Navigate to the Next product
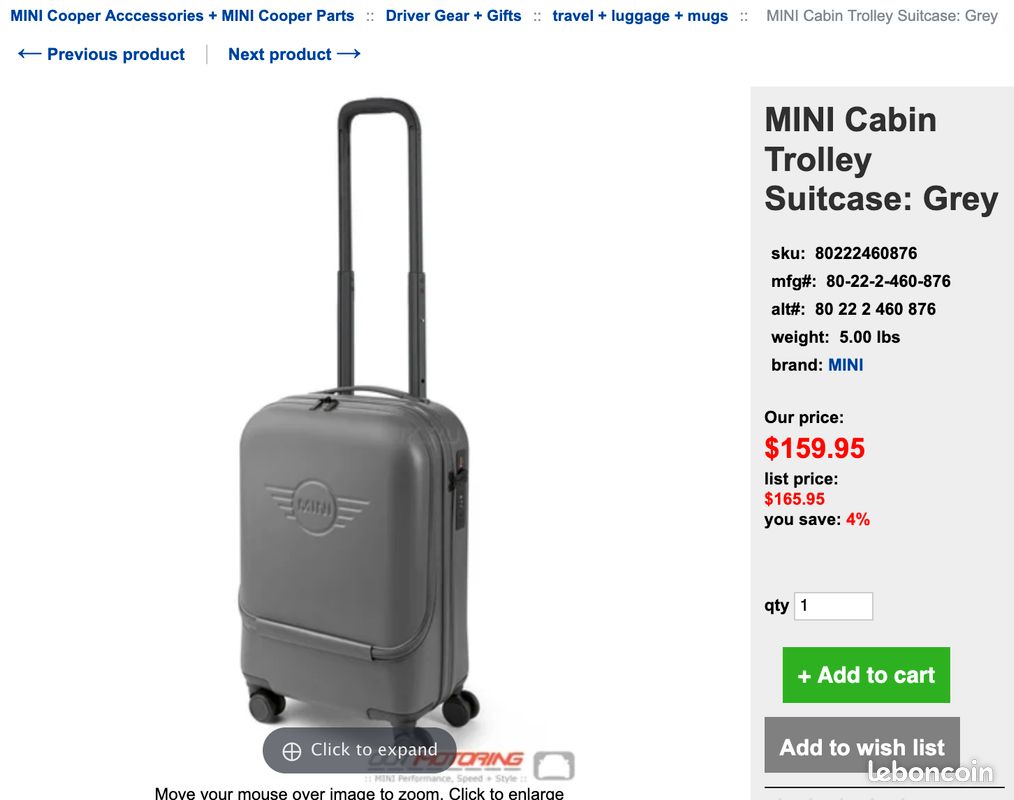The image size is (1014, 800). pyautogui.click(x=280, y=54)
